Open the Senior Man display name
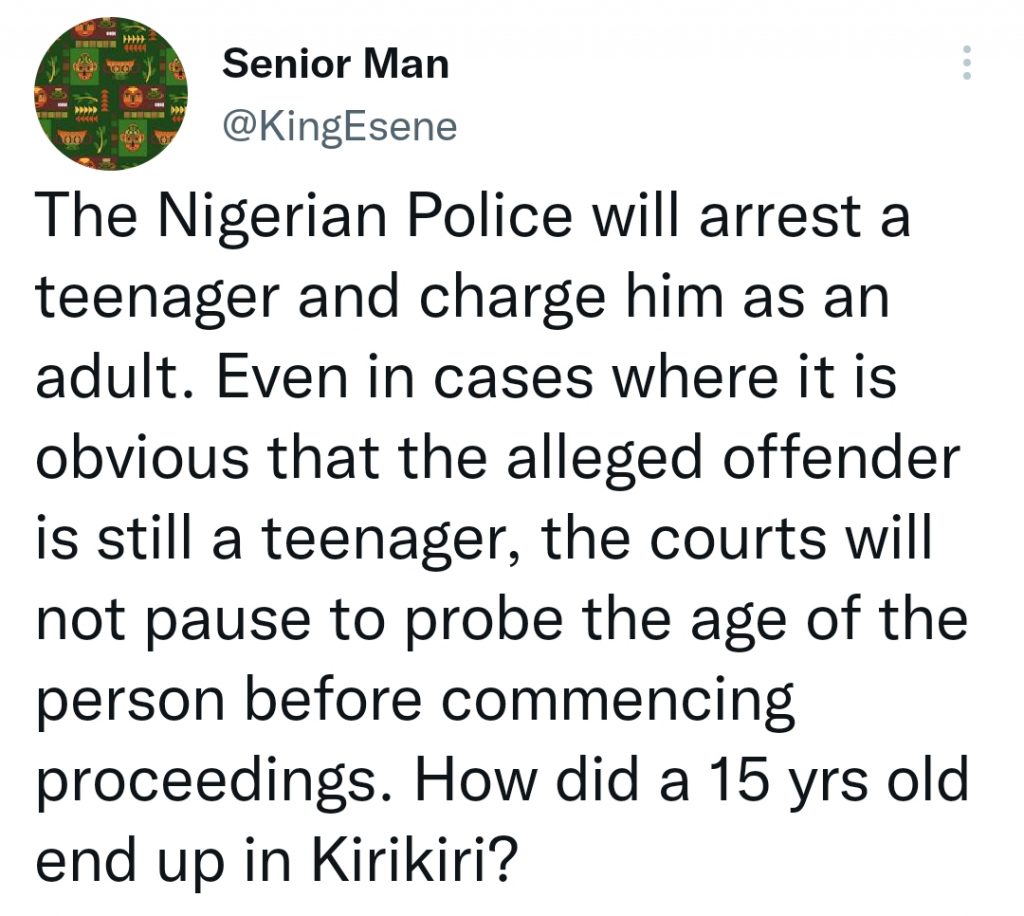The height and width of the screenshot is (916, 1024). (x=336, y=64)
